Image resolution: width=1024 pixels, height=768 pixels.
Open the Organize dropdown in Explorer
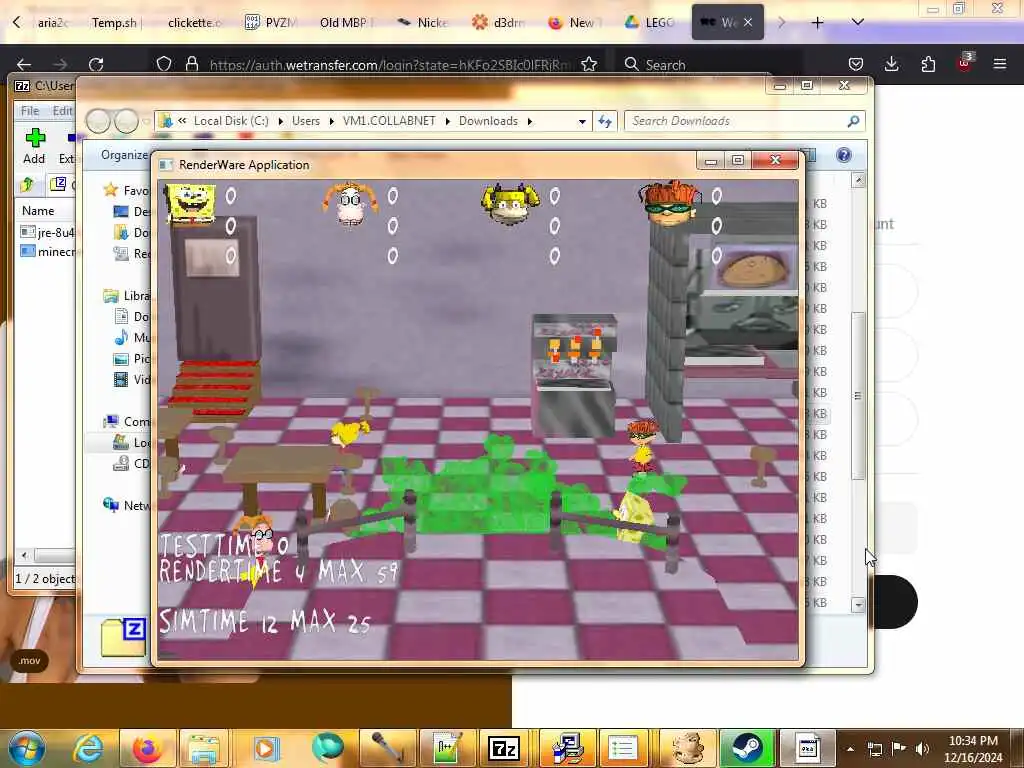point(124,155)
